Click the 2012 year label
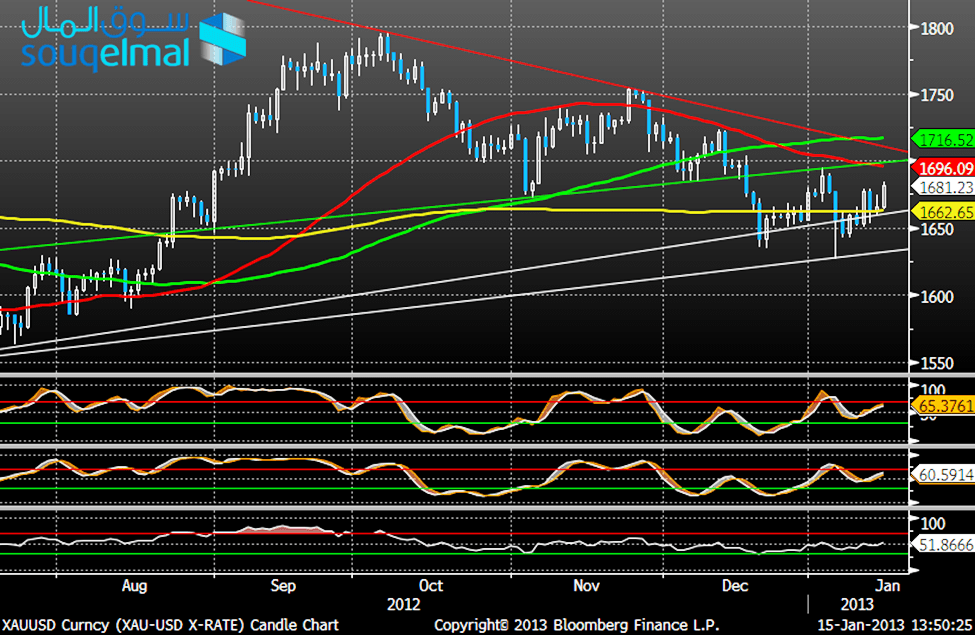 coord(404,605)
